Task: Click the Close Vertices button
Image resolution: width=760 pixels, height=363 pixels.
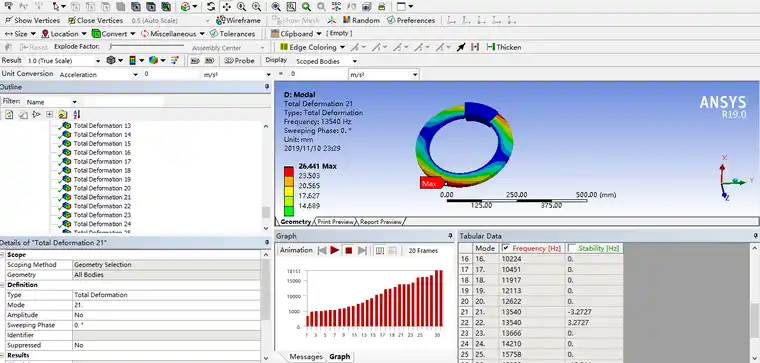Action: click(95, 20)
